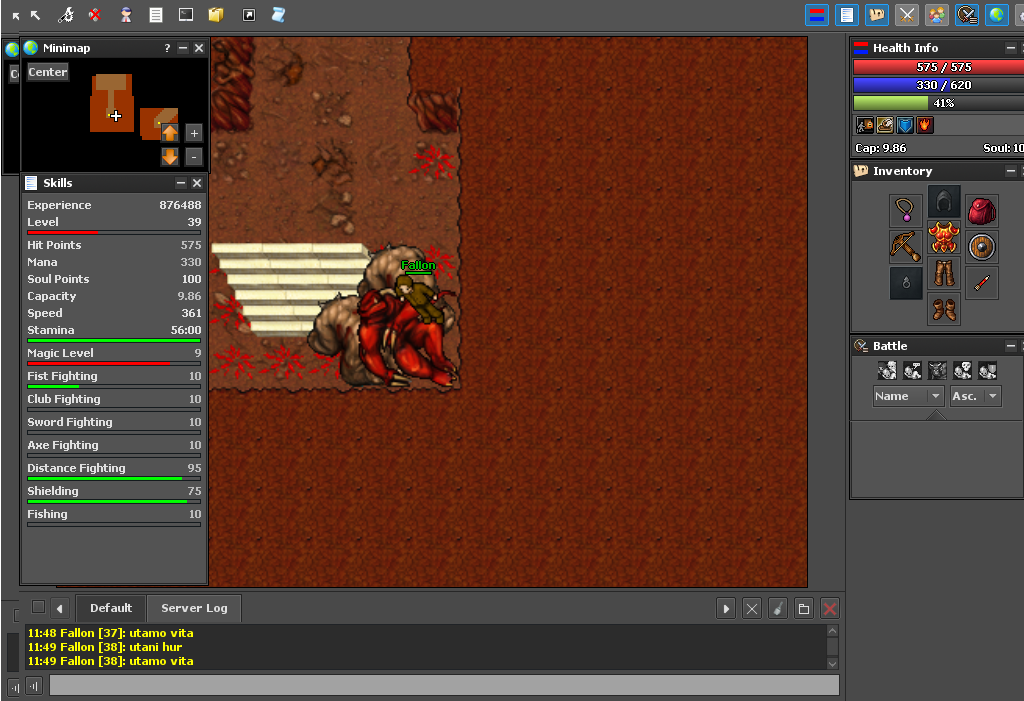Click the shortcut arrow icon in toolbar
This screenshot has width=1024, height=701.
(x=249, y=15)
